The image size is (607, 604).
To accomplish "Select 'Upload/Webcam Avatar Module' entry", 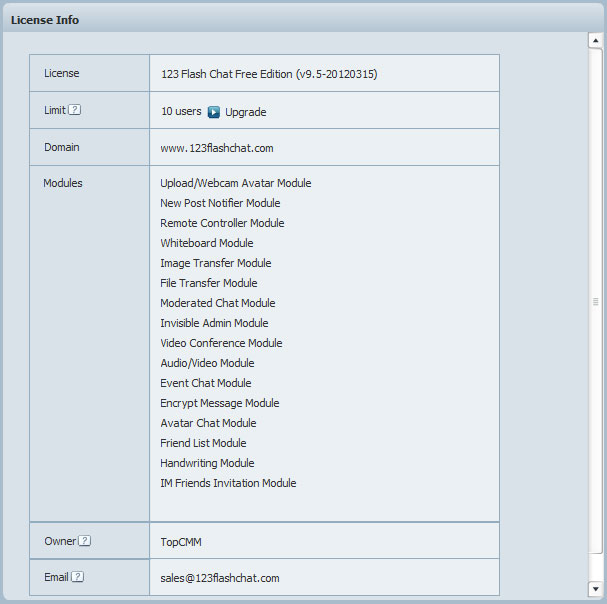I will [x=236, y=183].
